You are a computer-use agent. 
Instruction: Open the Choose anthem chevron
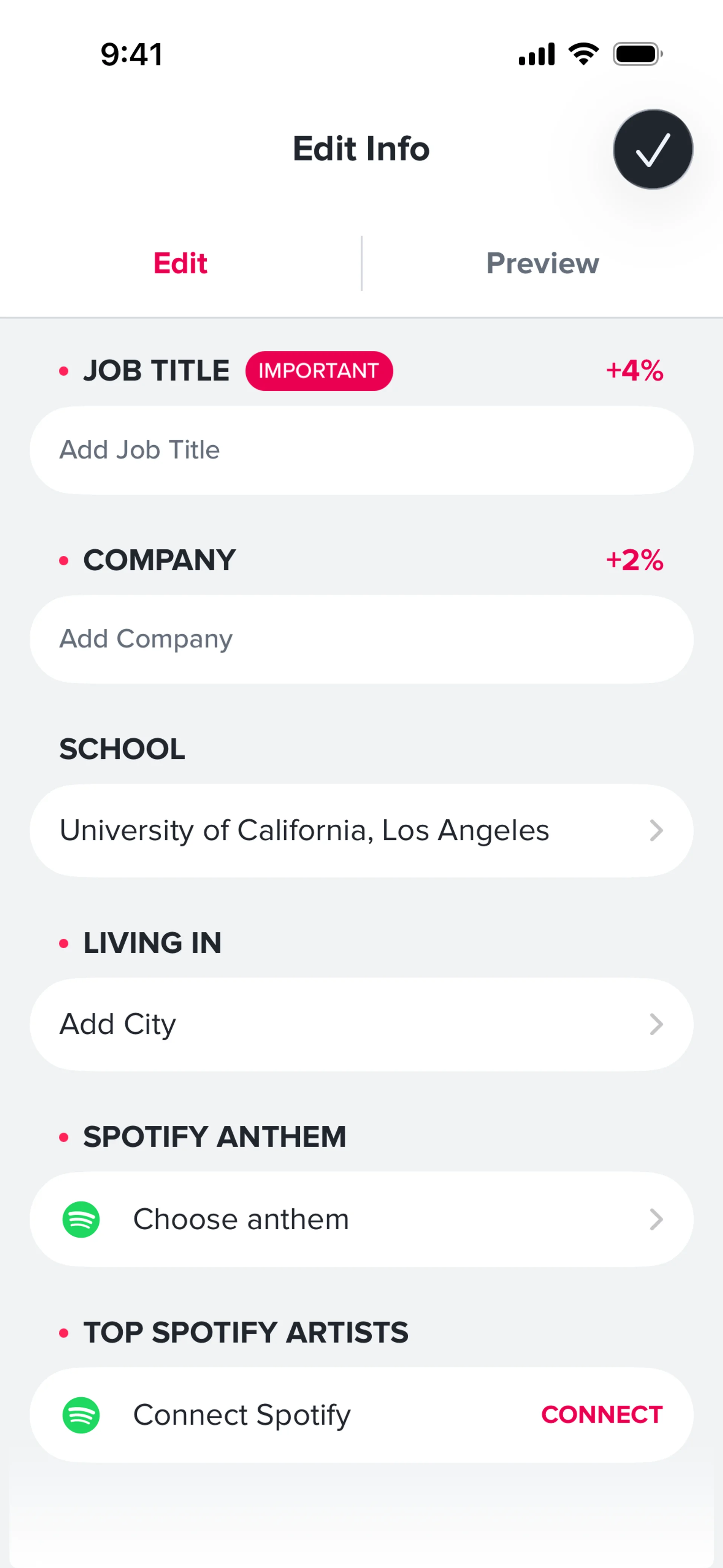tap(656, 1219)
